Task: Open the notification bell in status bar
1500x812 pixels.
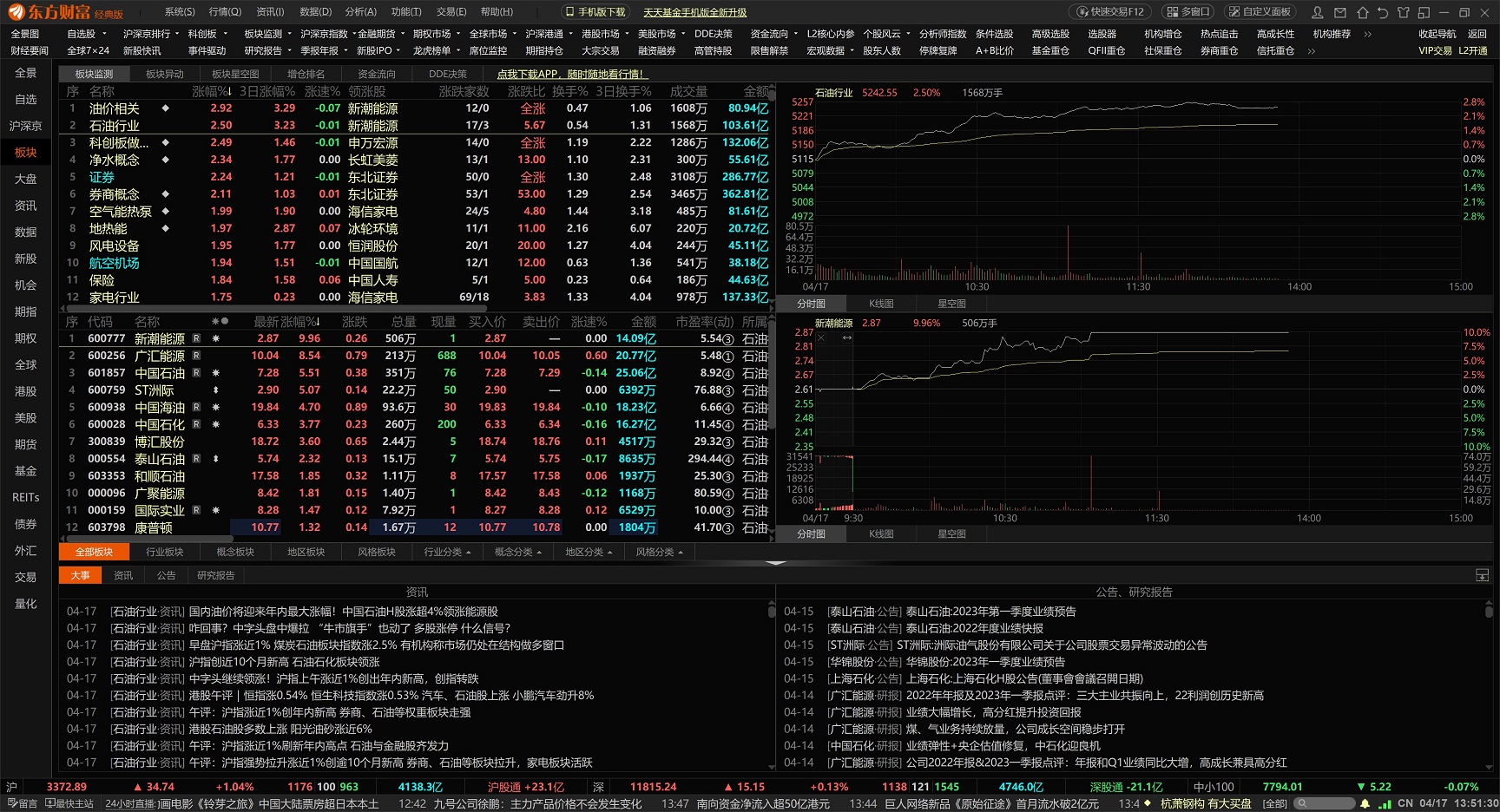Action: (1365, 803)
